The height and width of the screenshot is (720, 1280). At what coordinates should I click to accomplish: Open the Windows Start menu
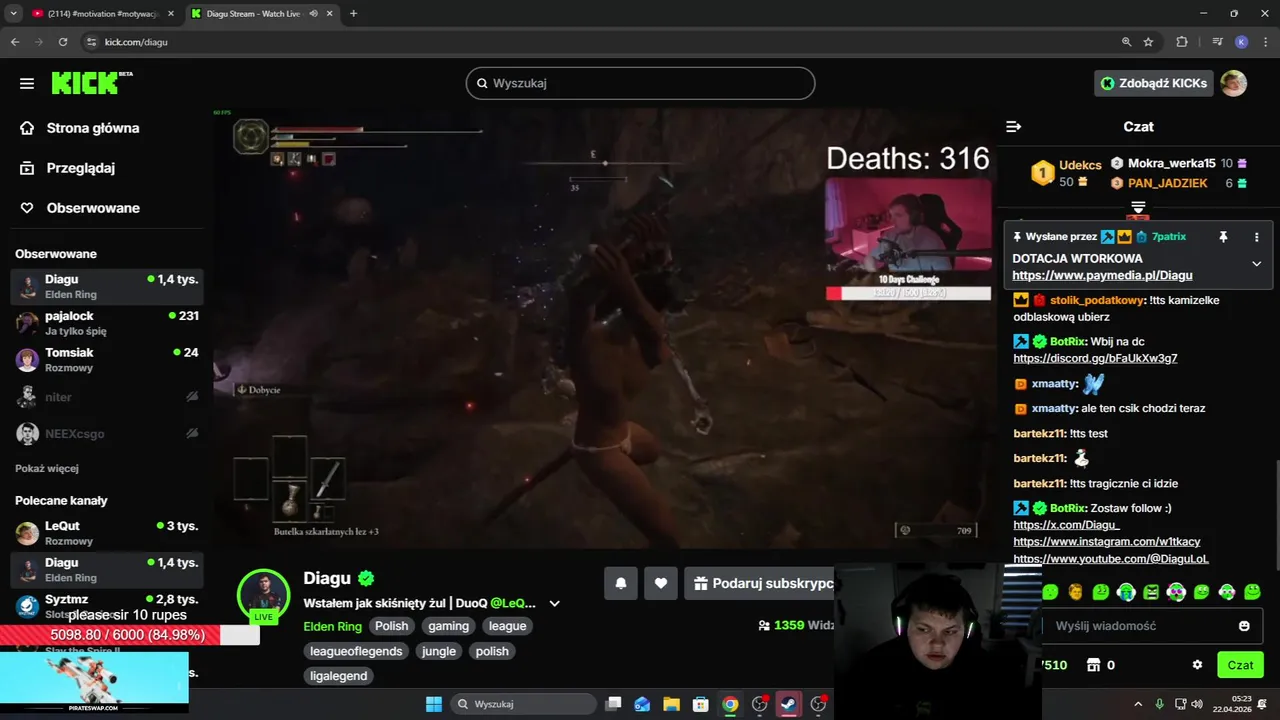434,704
